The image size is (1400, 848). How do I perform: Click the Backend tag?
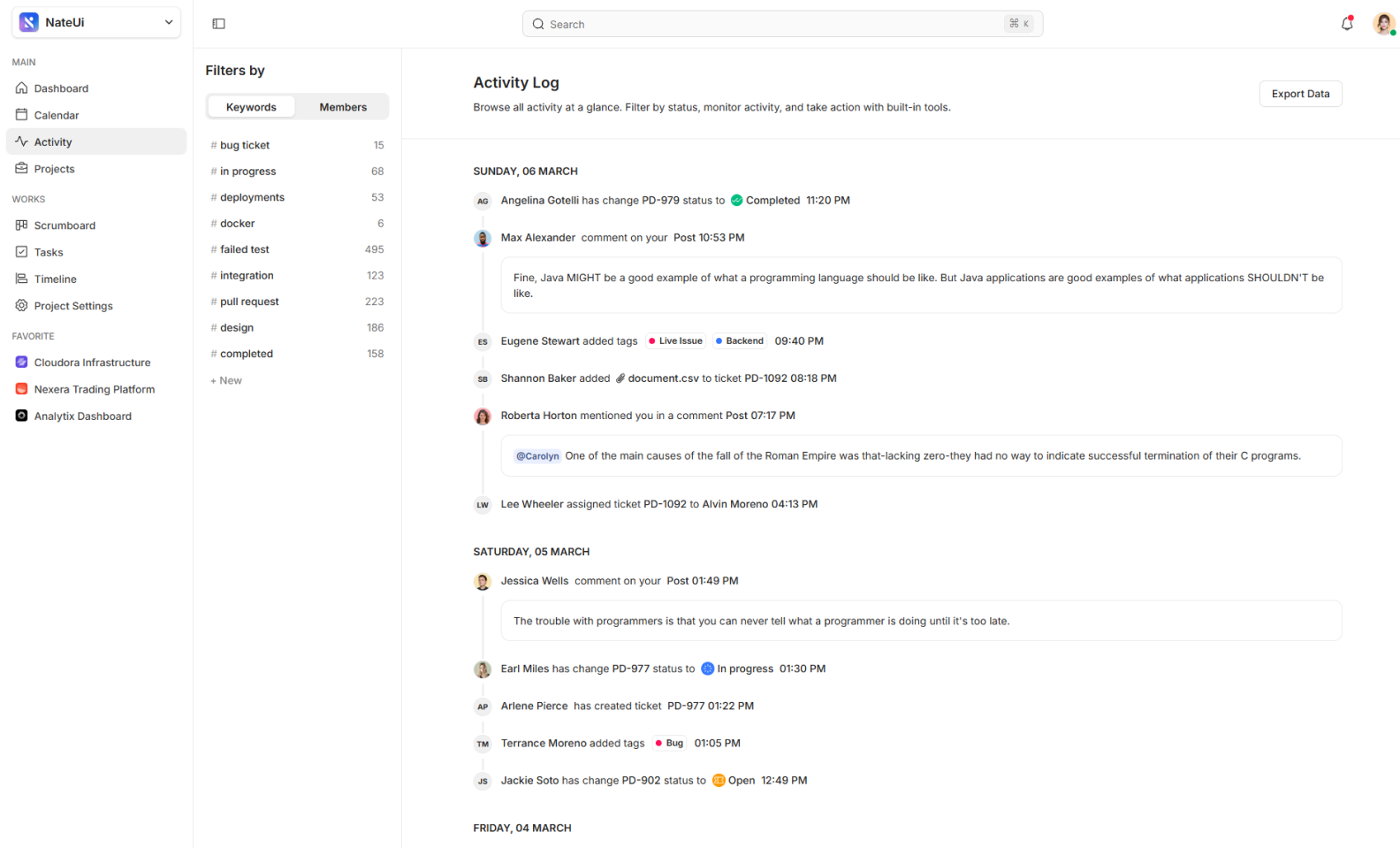click(x=739, y=340)
